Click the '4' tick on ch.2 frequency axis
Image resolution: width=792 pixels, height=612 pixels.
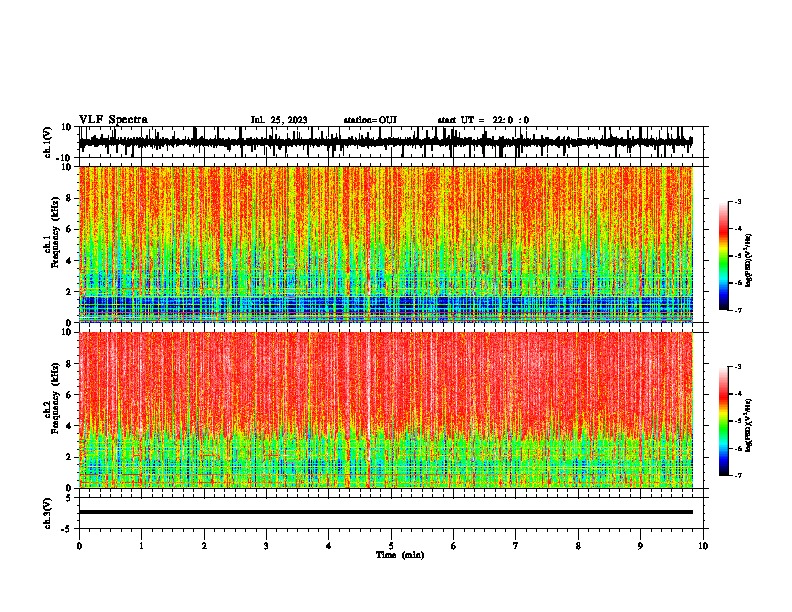point(70,426)
